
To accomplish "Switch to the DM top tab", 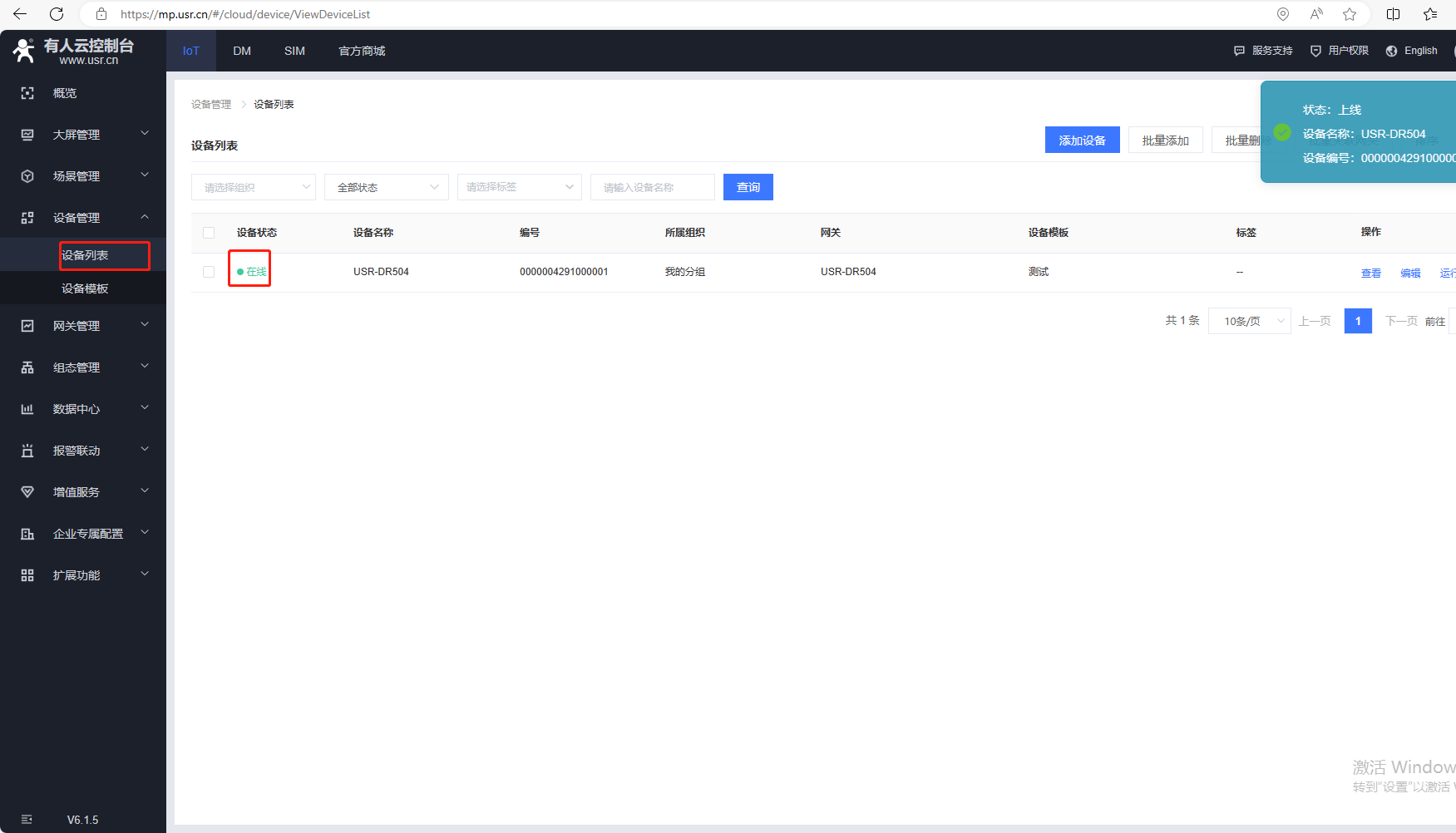I will pyautogui.click(x=242, y=51).
